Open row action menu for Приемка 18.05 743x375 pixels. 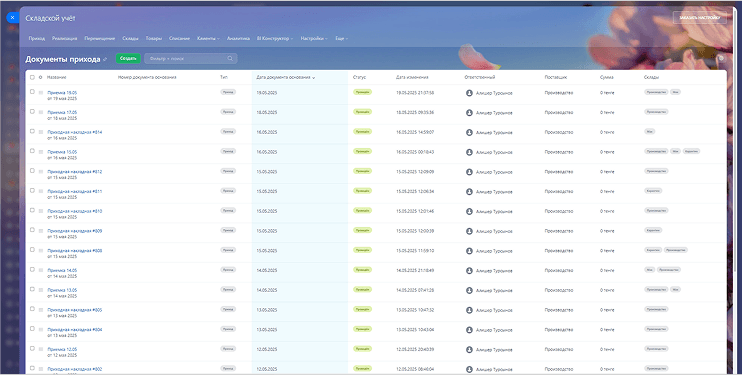tap(41, 92)
